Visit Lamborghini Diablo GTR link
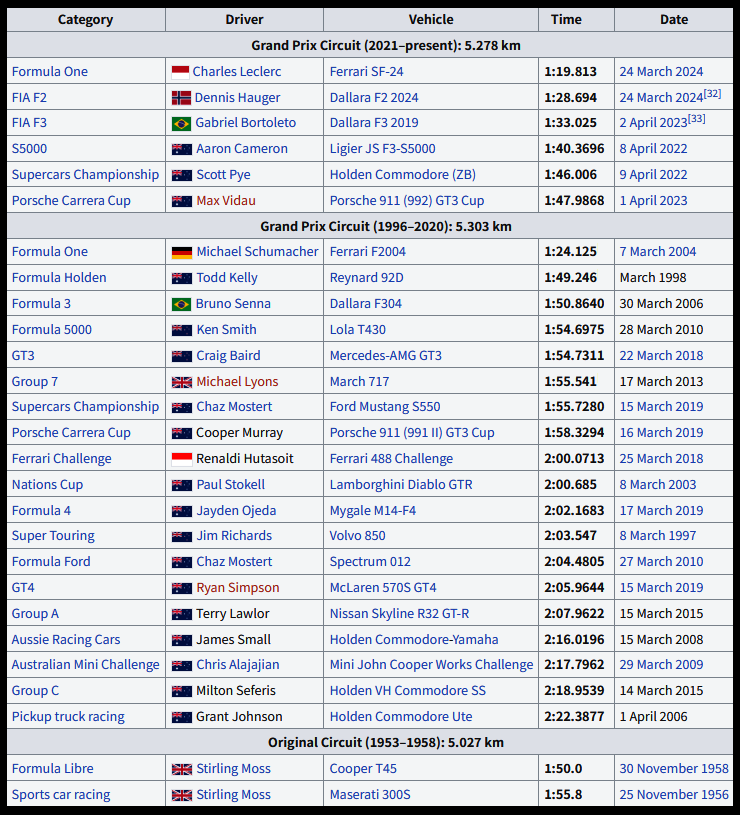The image size is (740, 815). tap(401, 484)
